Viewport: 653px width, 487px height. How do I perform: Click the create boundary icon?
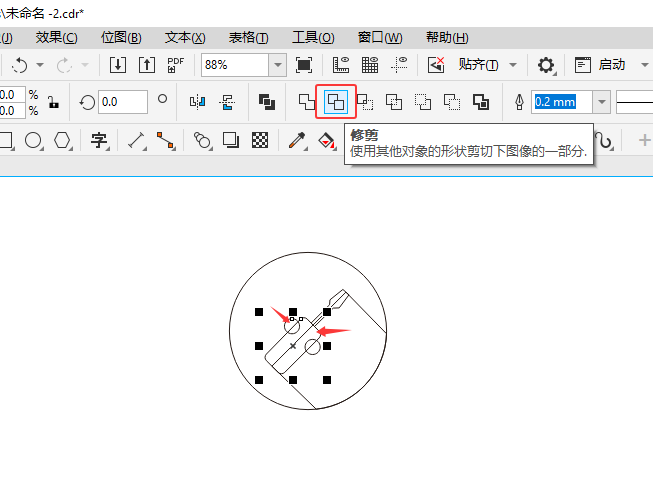pyautogui.click(x=481, y=102)
